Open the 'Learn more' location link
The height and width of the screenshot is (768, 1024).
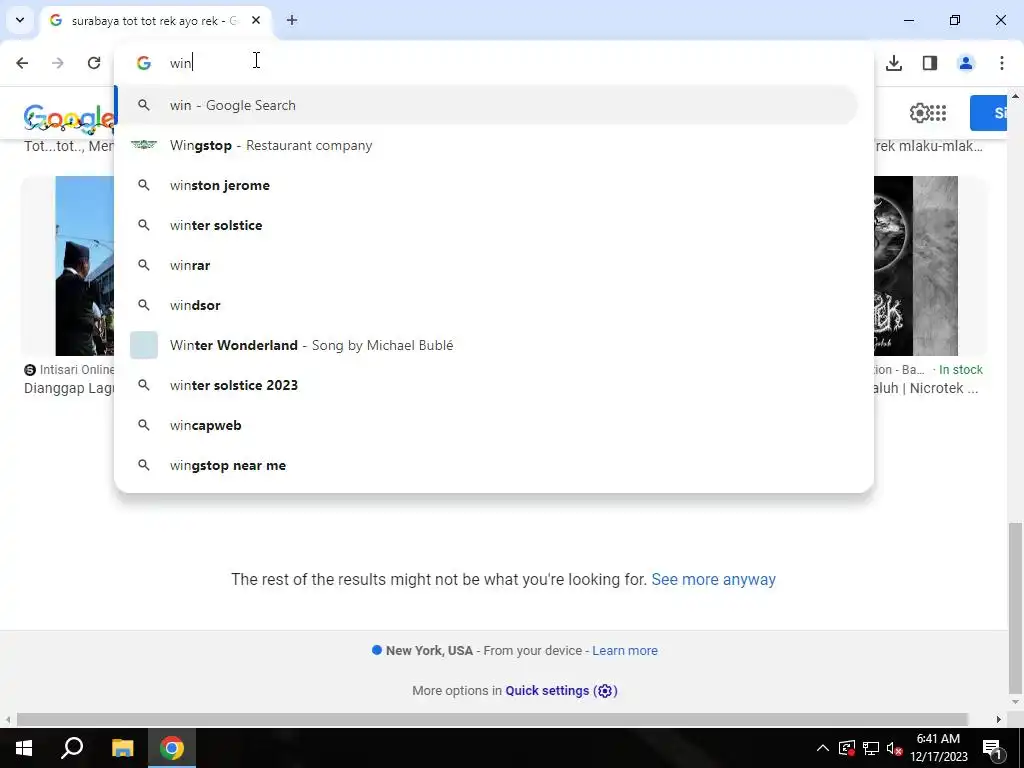(x=624, y=650)
